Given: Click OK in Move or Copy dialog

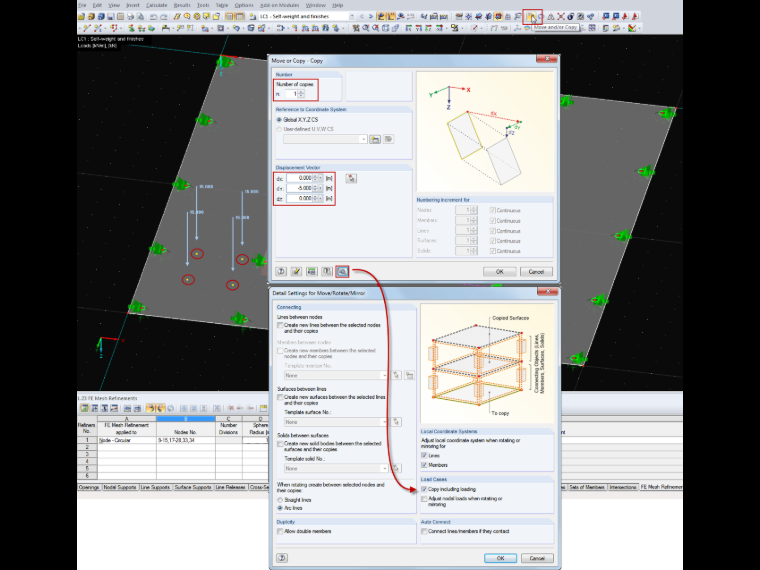Looking at the screenshot, I should [499, 271].
